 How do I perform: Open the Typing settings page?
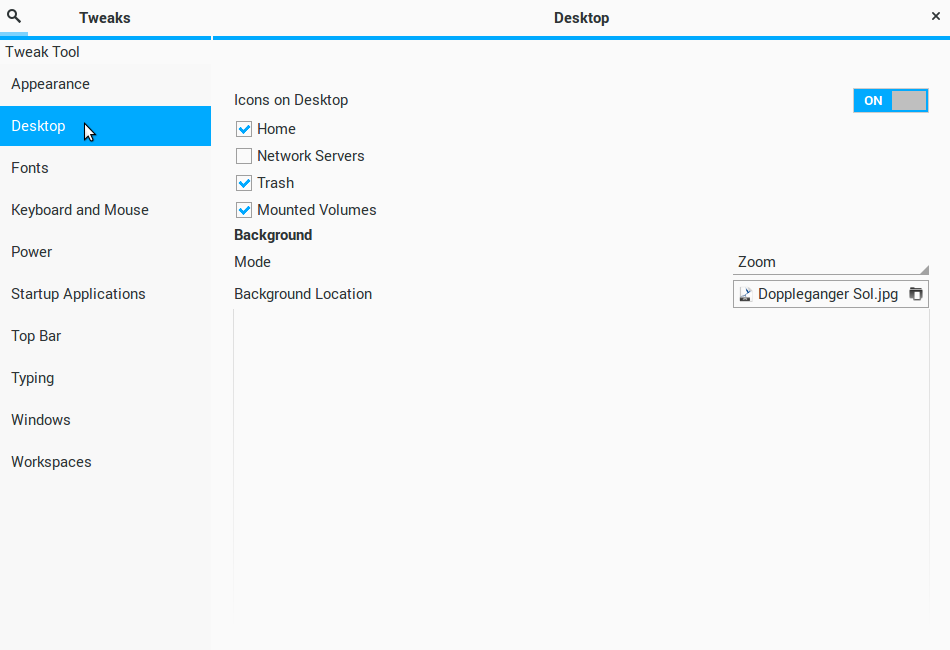[33, 378]
